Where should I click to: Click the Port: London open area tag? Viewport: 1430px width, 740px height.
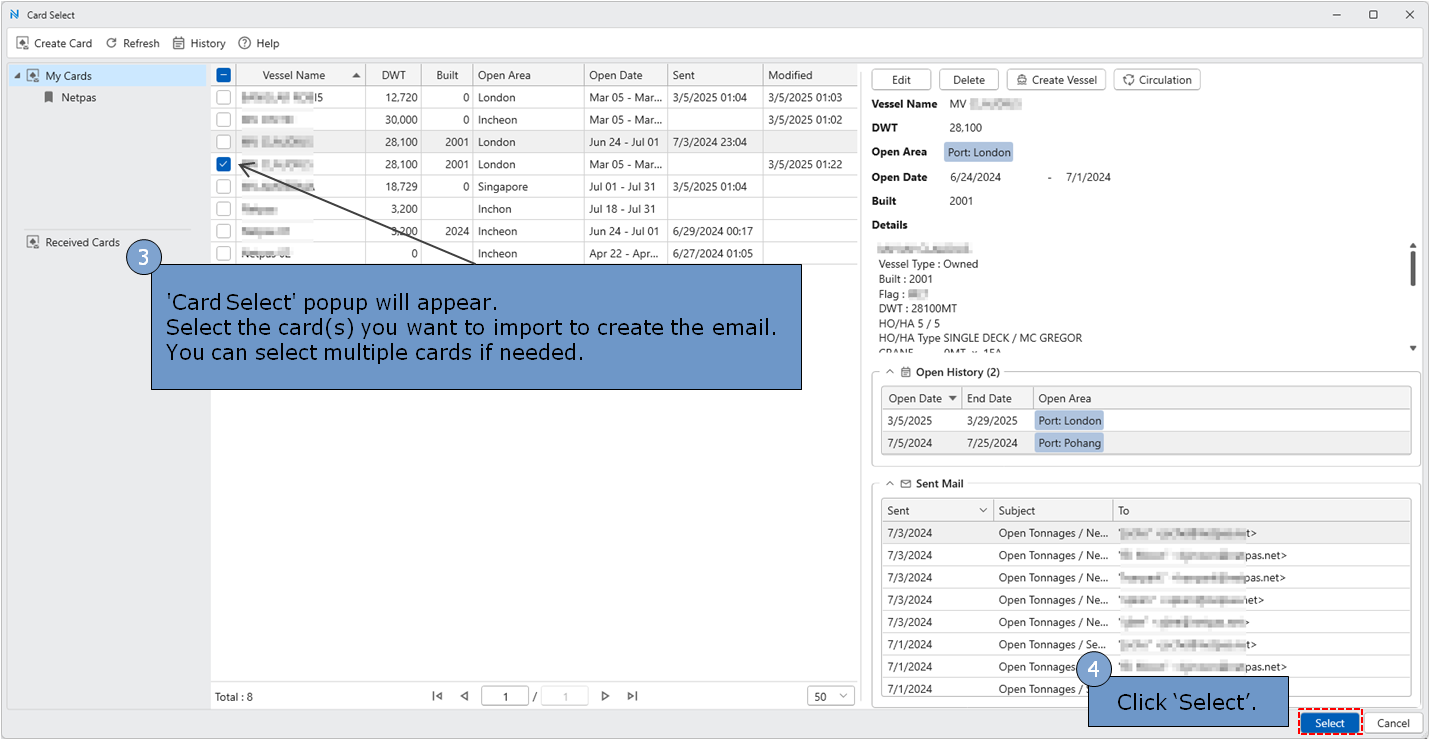click(x=980, y=152)
